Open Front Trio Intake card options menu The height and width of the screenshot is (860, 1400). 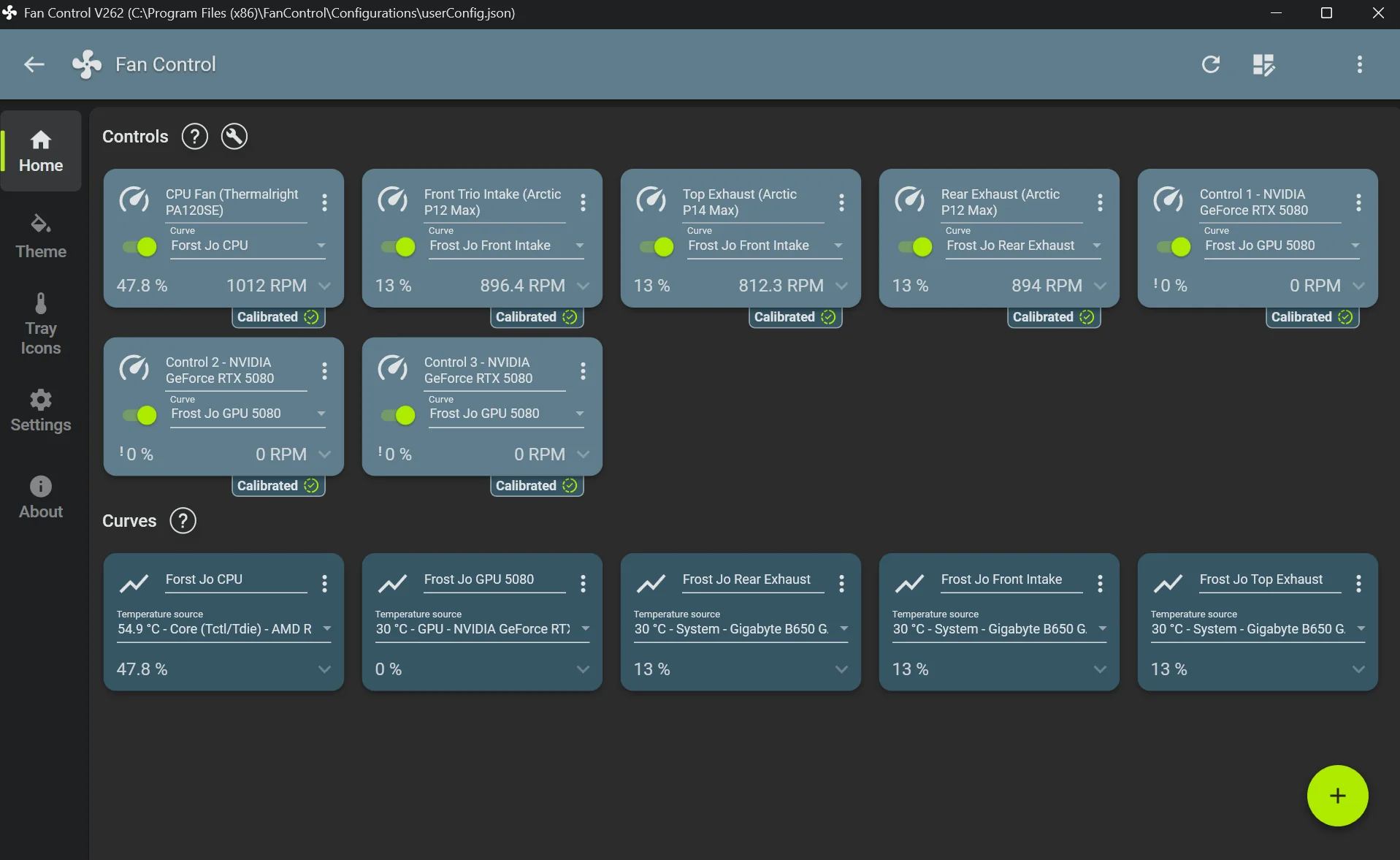click(583, 202)
